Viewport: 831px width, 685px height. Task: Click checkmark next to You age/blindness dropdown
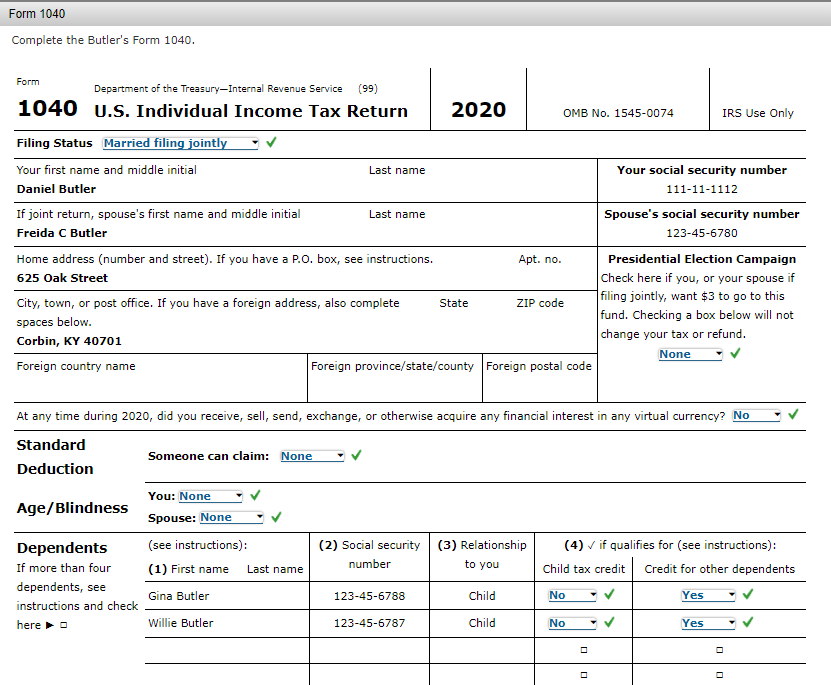254,495
